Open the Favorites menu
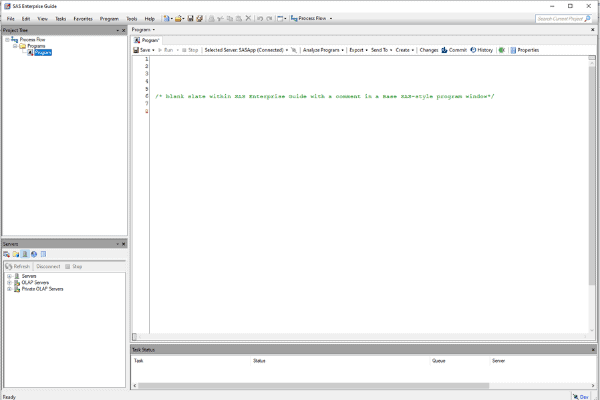 [x=83, y=19]
